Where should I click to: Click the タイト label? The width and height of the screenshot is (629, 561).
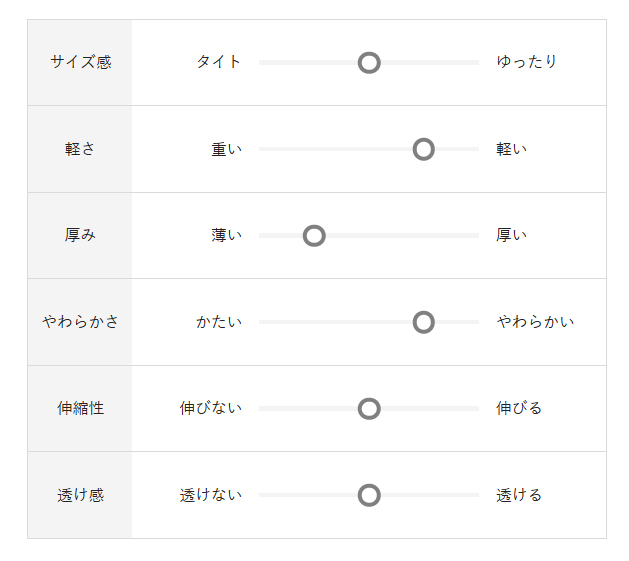(219, 62)
